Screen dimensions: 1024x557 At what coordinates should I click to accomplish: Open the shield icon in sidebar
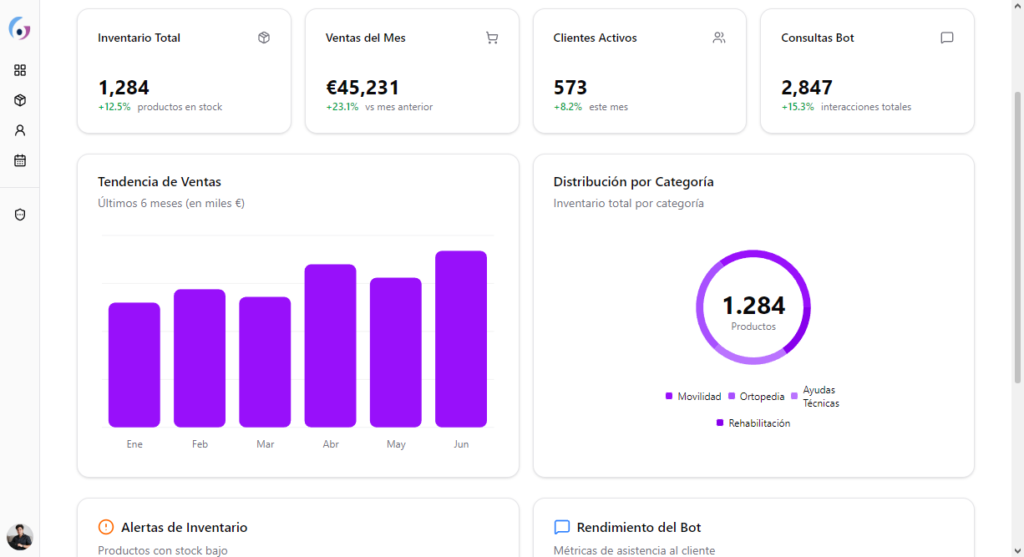tap(20, 215)
